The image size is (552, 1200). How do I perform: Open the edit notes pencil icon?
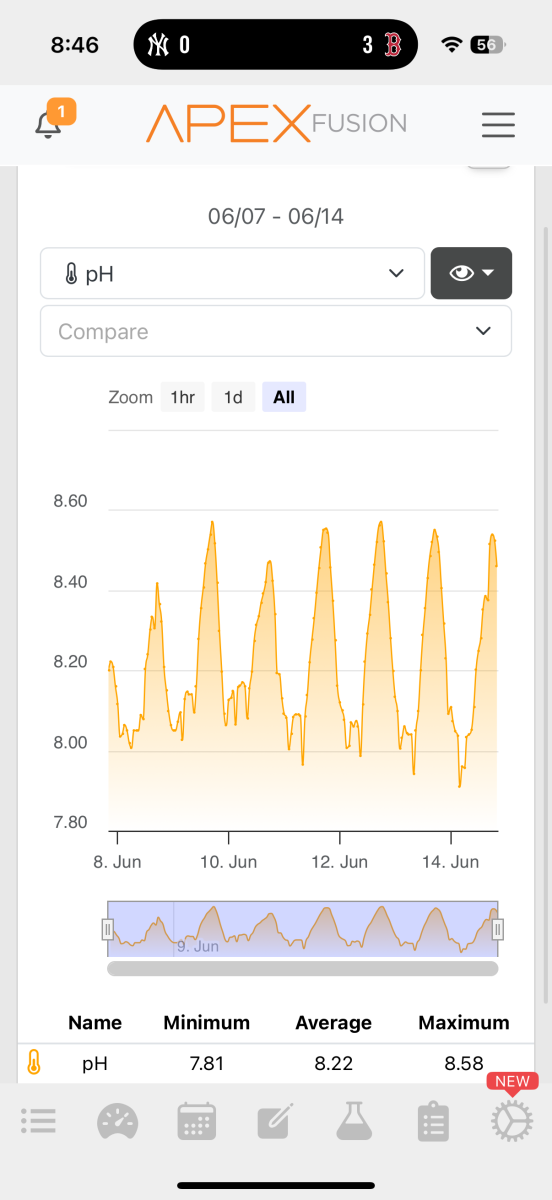coord(274,1121)
